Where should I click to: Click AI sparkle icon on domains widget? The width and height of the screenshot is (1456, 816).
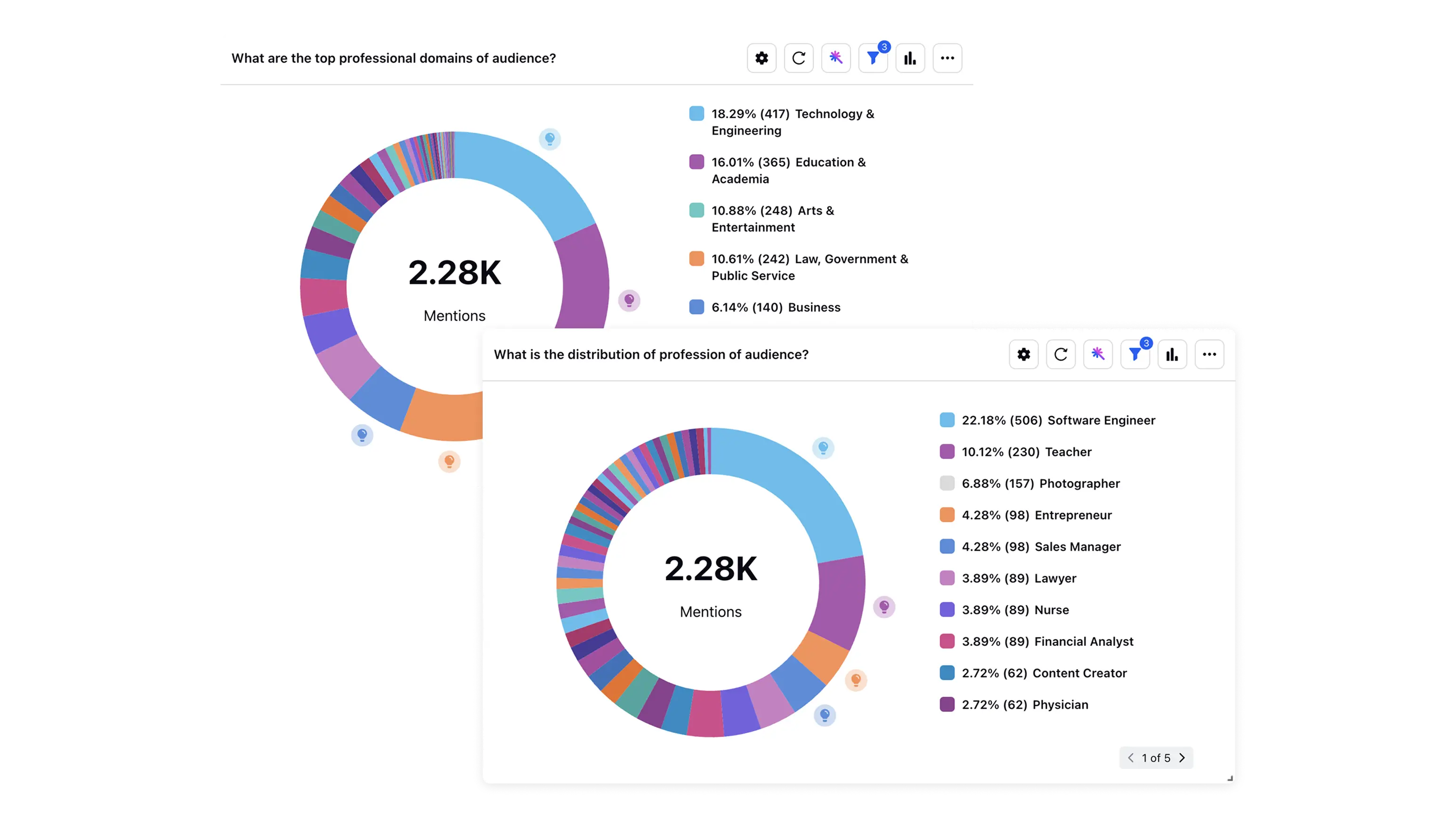pos(836,58)
